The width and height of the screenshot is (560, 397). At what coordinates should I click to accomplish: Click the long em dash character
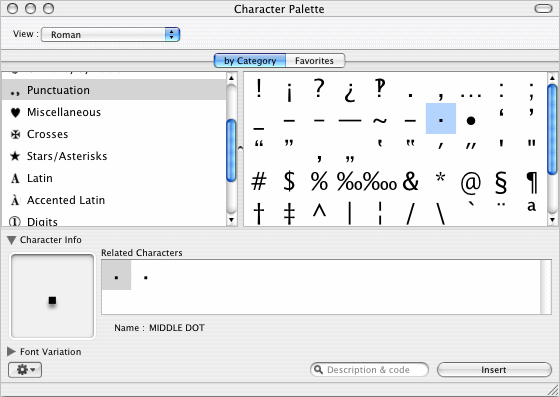click(x=350, y=121)
